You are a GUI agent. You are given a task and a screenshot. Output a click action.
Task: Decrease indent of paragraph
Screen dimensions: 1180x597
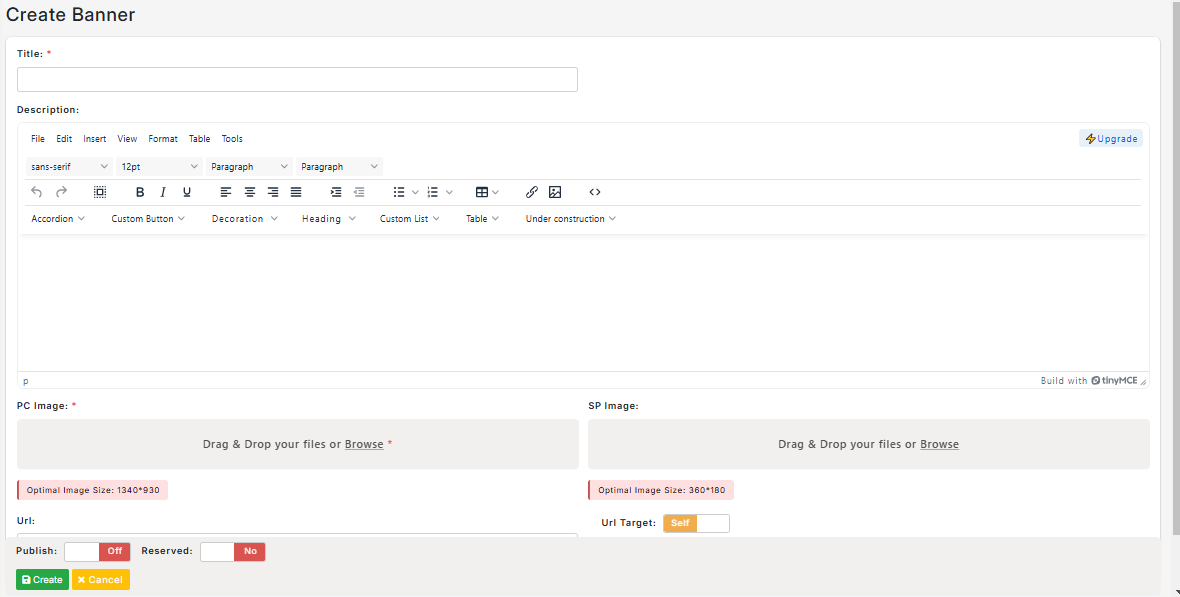(x=360, y=192)
